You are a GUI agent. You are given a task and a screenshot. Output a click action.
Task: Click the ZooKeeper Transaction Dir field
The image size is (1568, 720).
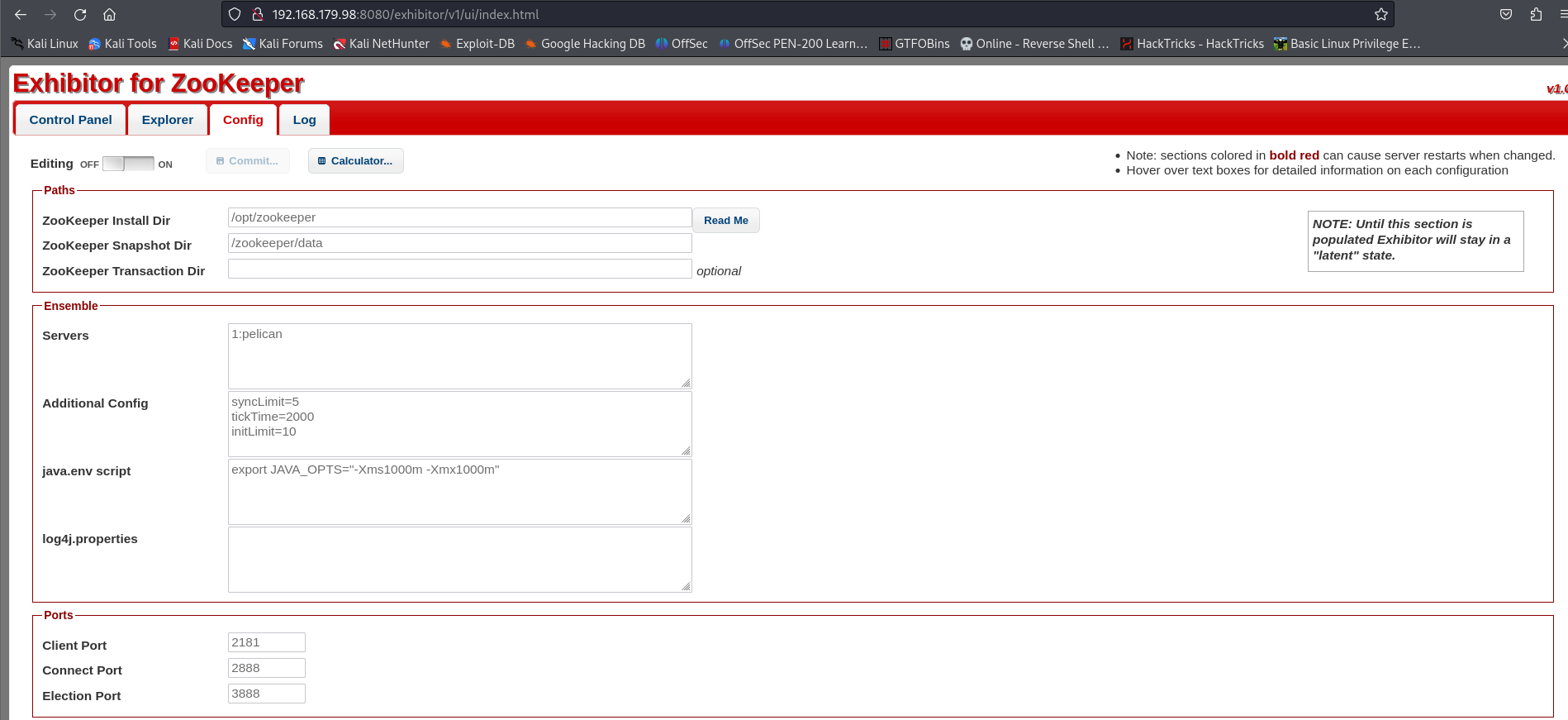point(459,269)
